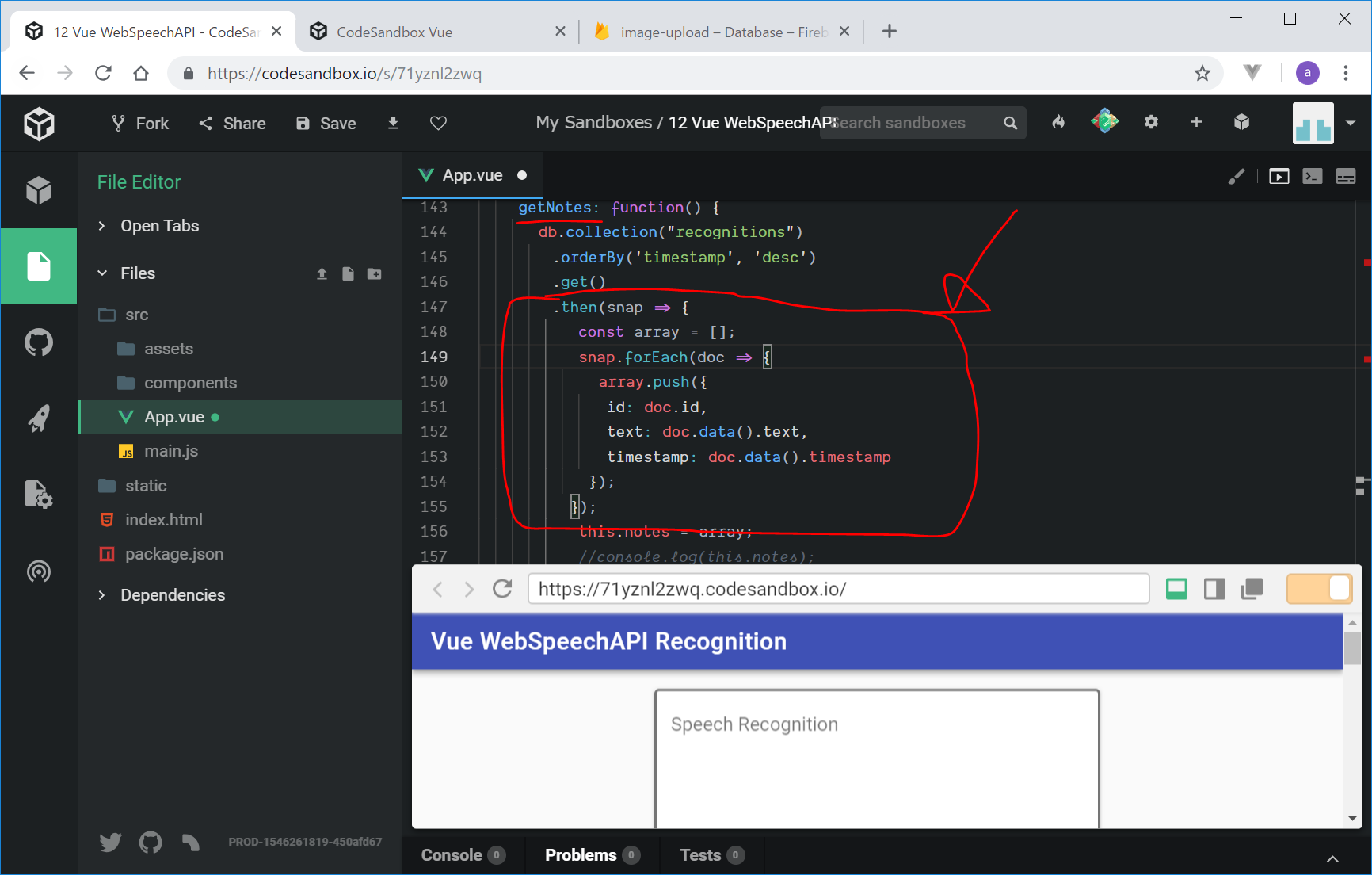Open the cube icon next to plus
Viewport: 1372px width, 875px height.
click(1241, 122)
